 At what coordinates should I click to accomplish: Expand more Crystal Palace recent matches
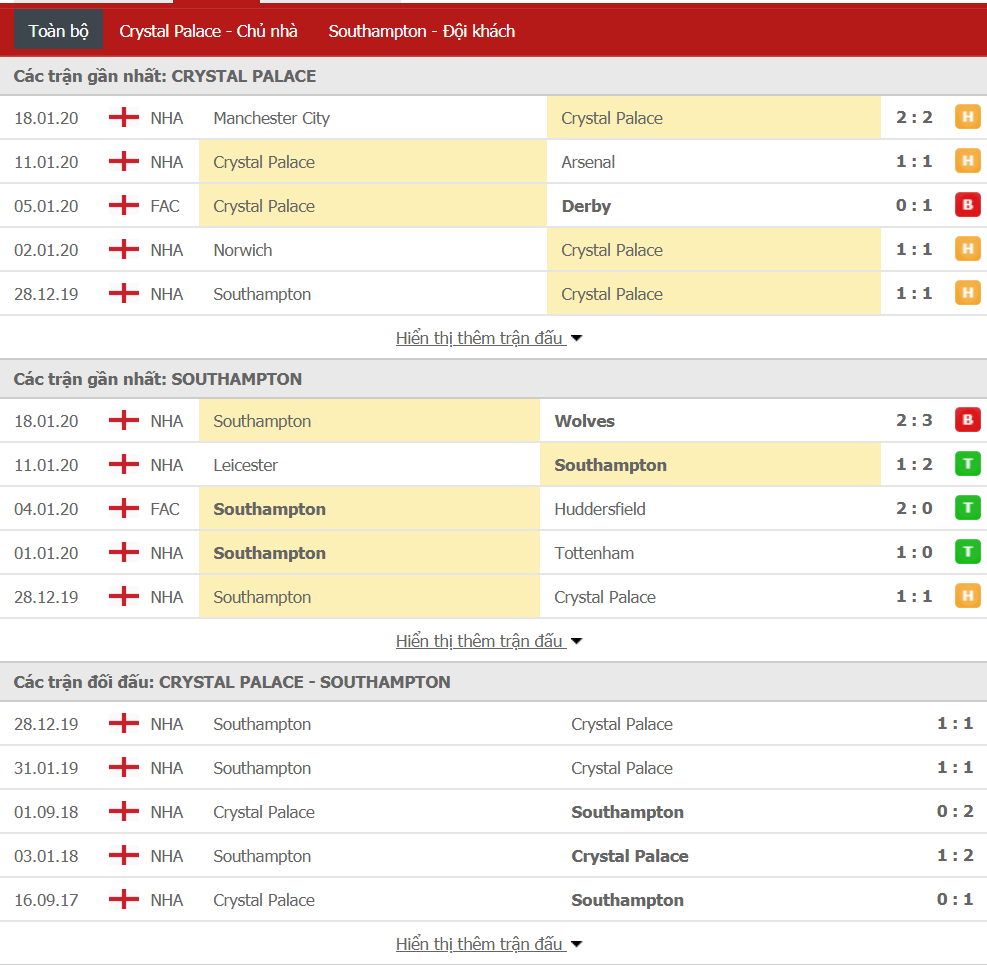click(x=488, y=338)
